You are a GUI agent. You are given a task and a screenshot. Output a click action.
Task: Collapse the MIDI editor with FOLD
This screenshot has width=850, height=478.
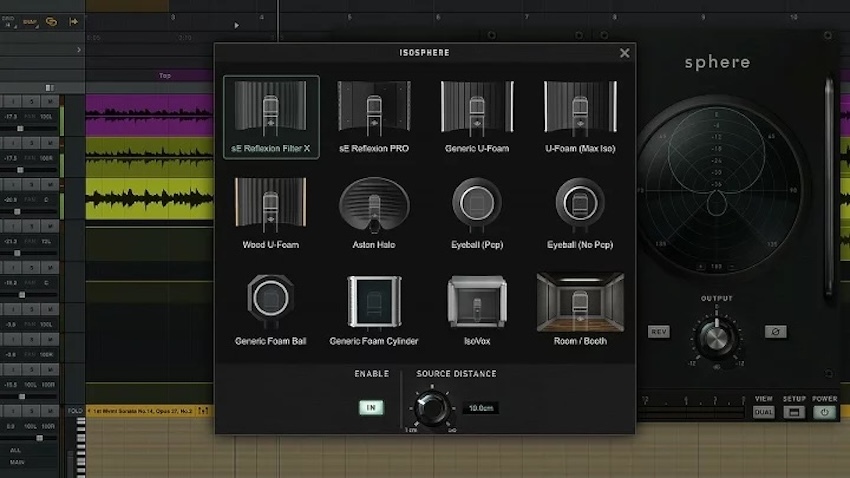click(75, 411)
